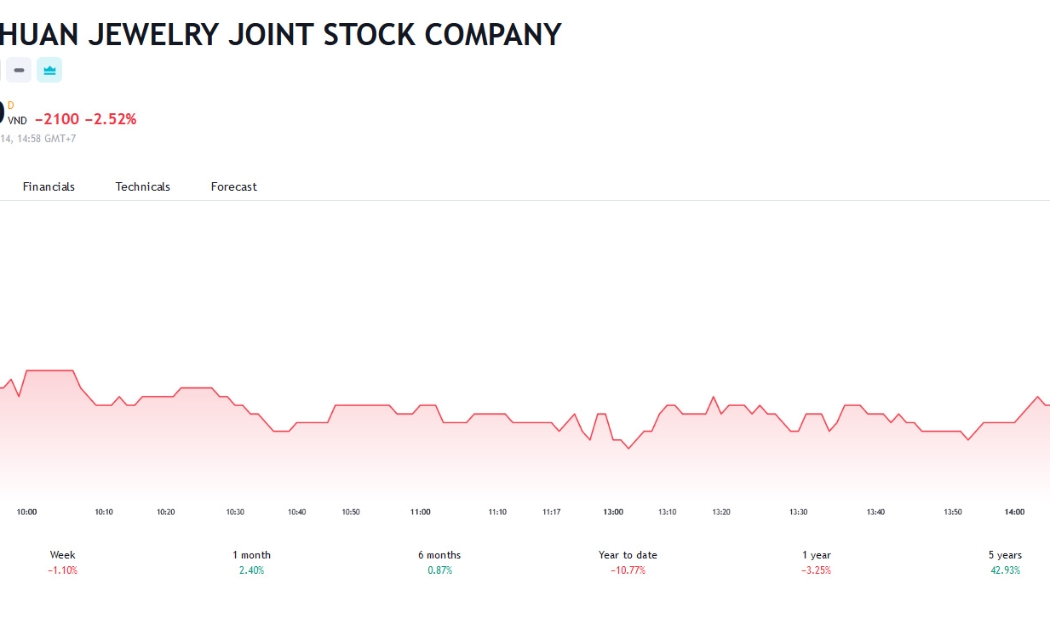
Task: Click the 13:40 time axis label
Action: tap(875, 512)
